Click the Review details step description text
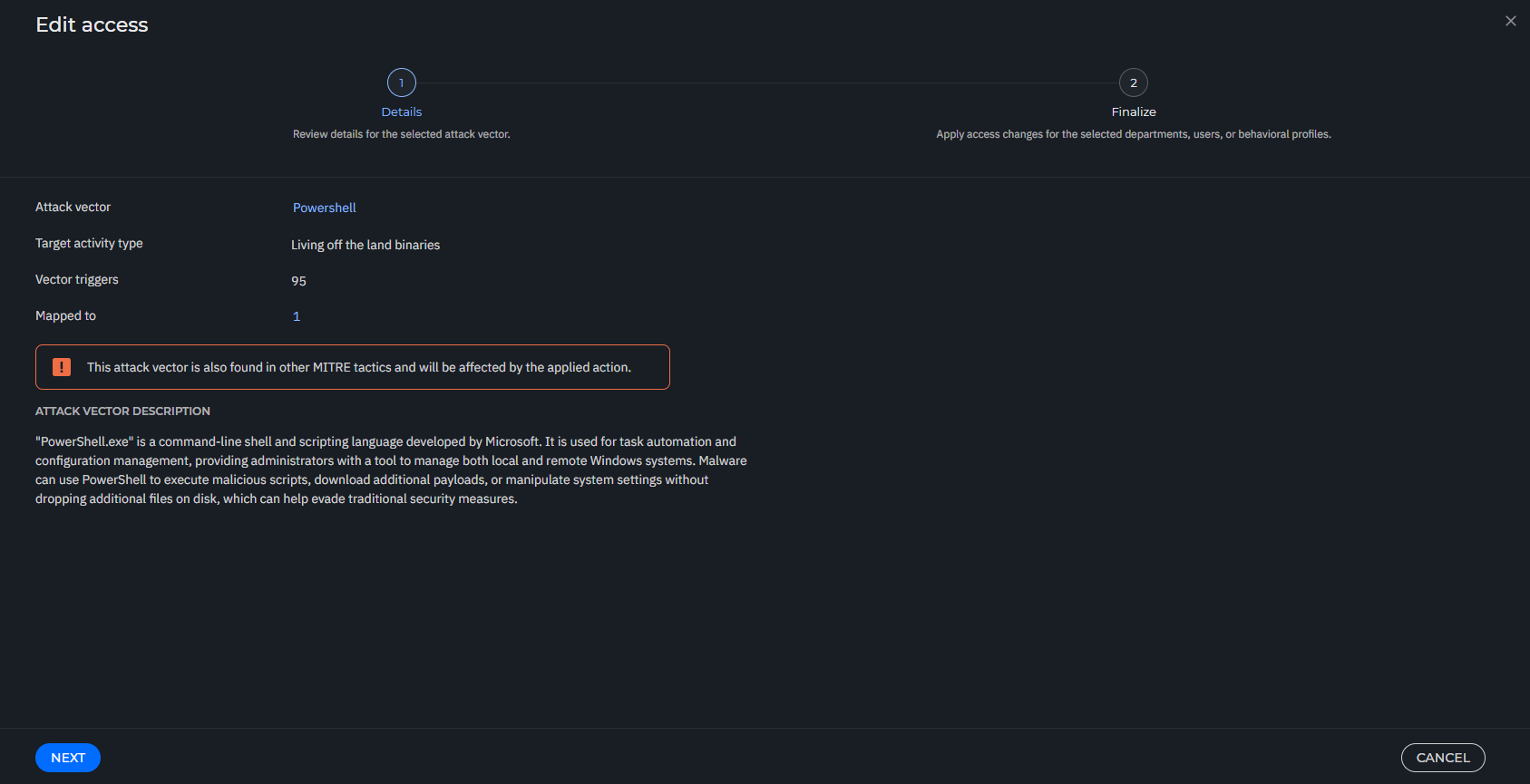1530x784 pixels. click(x=402, y=134)
